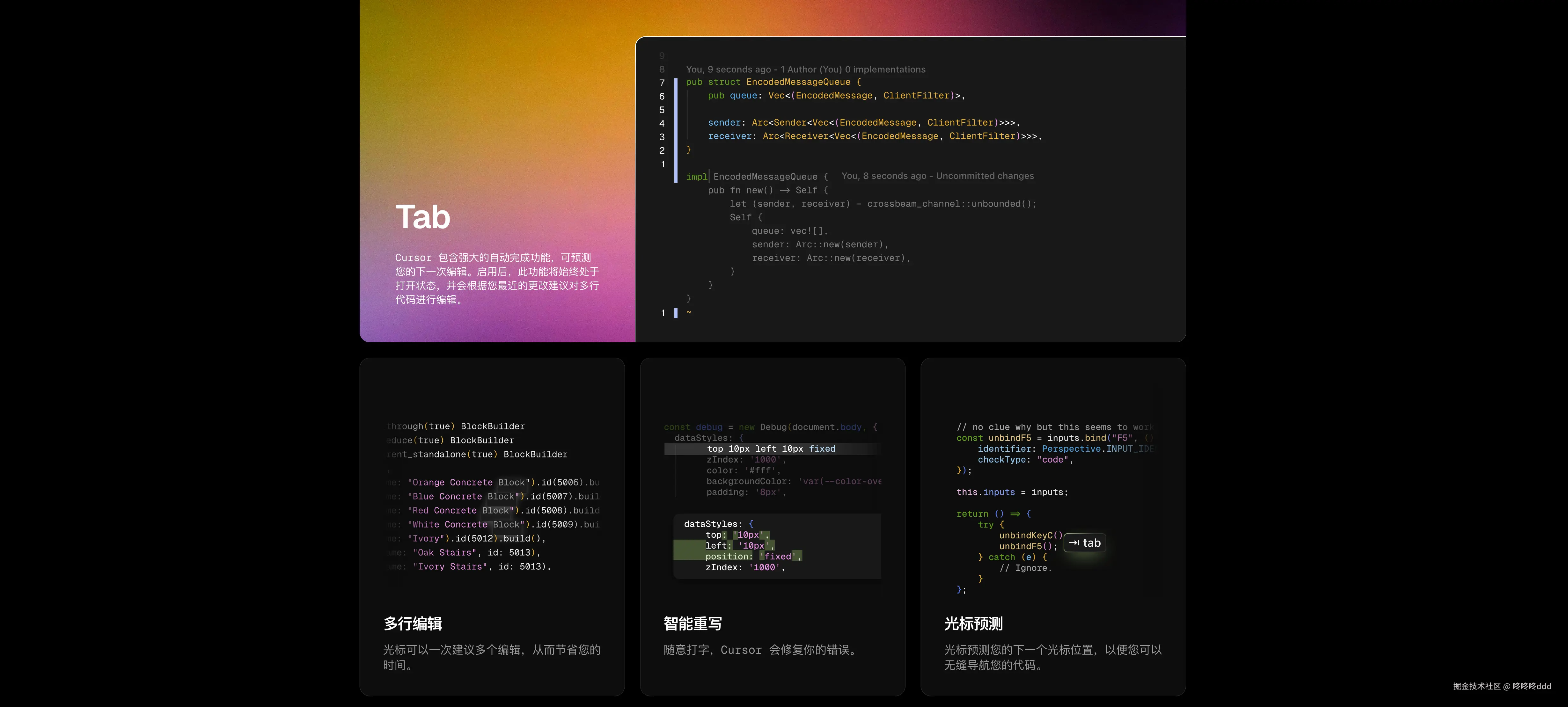Click the "return () => {" line
Image resolution: width=1568 pixels, height=707 pixels.
coord(994,514)
